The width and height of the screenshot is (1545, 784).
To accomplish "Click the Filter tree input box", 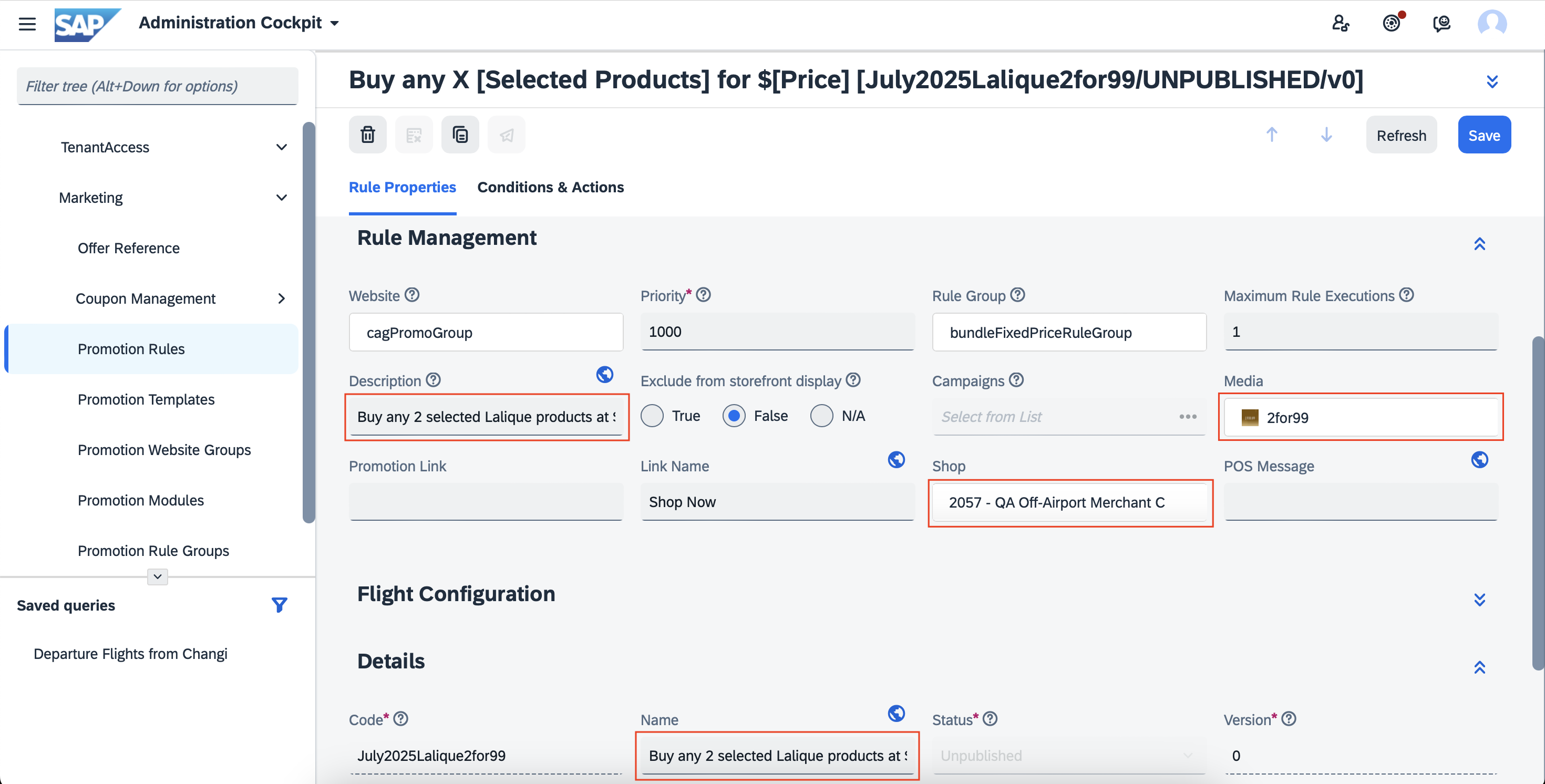I will [x=157, y=86].
